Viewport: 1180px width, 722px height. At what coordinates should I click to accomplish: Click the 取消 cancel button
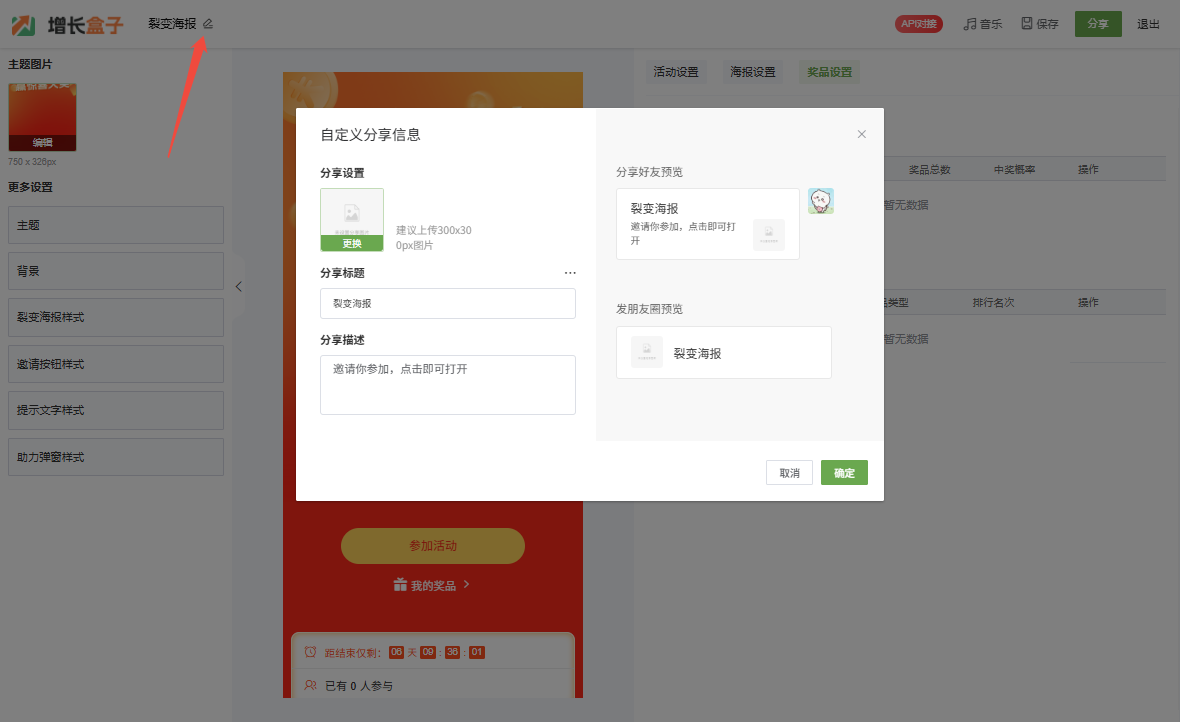(x=789, y=473)
